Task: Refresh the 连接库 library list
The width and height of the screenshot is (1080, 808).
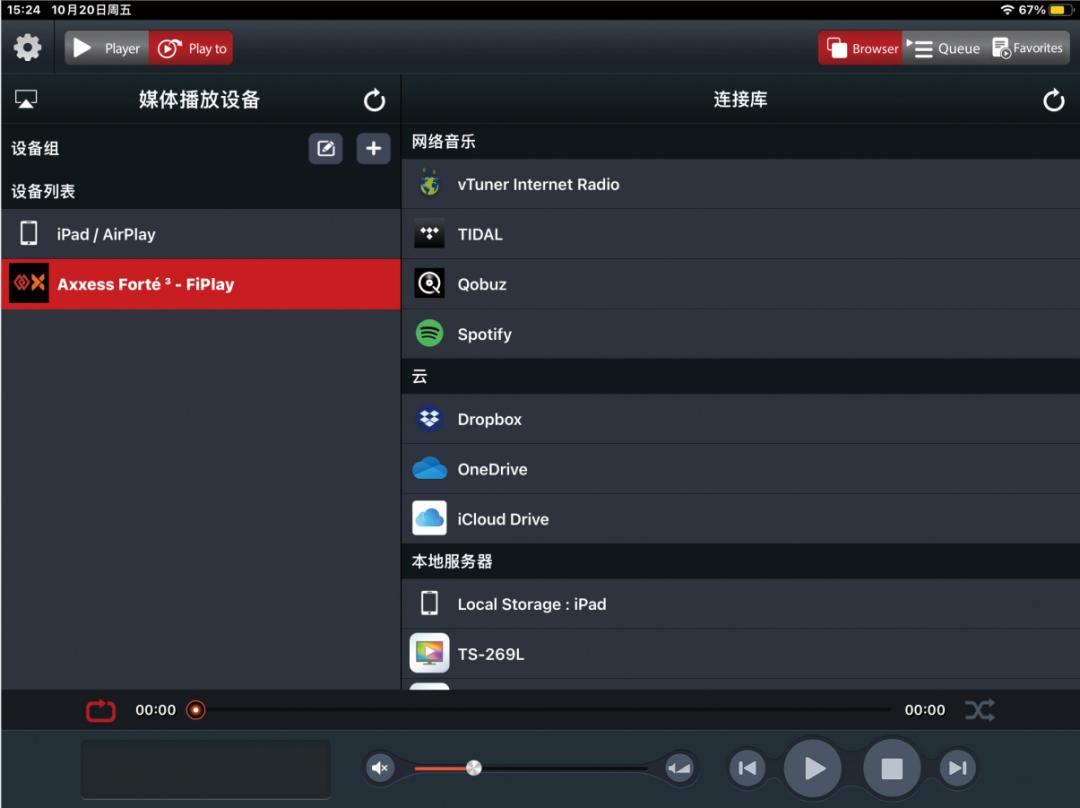Action: click(1053, 100)
